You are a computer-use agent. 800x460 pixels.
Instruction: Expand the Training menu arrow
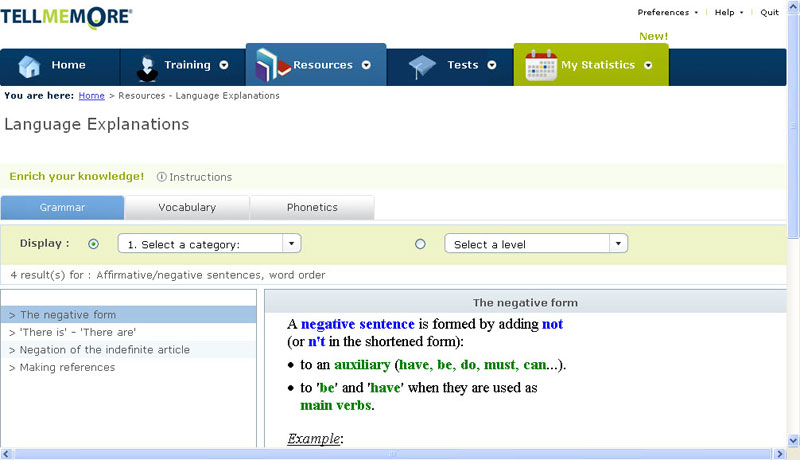point(223,65)
